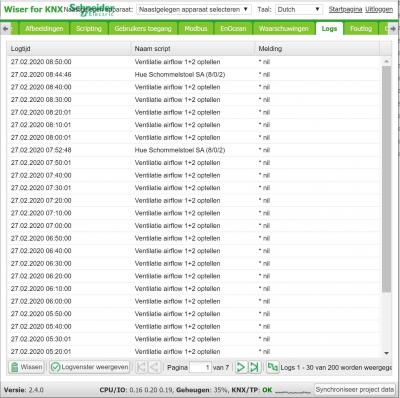The height and width of the screenshot is (398, 400).
Task: Click the previous page navigation icon
Action: (x=154, y=367)
